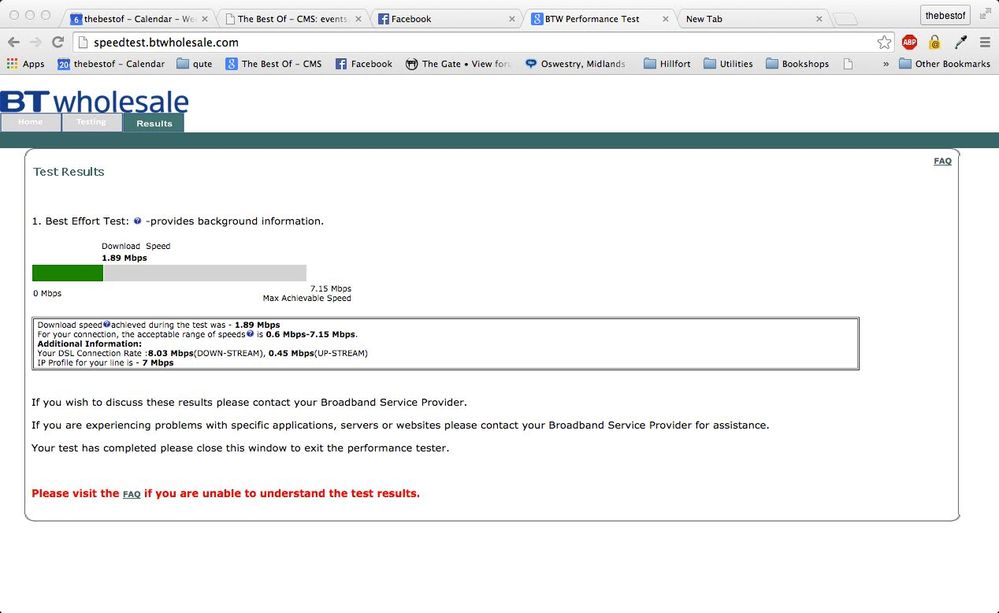Click the help icon after 'Download speed'

coord(106,324)
